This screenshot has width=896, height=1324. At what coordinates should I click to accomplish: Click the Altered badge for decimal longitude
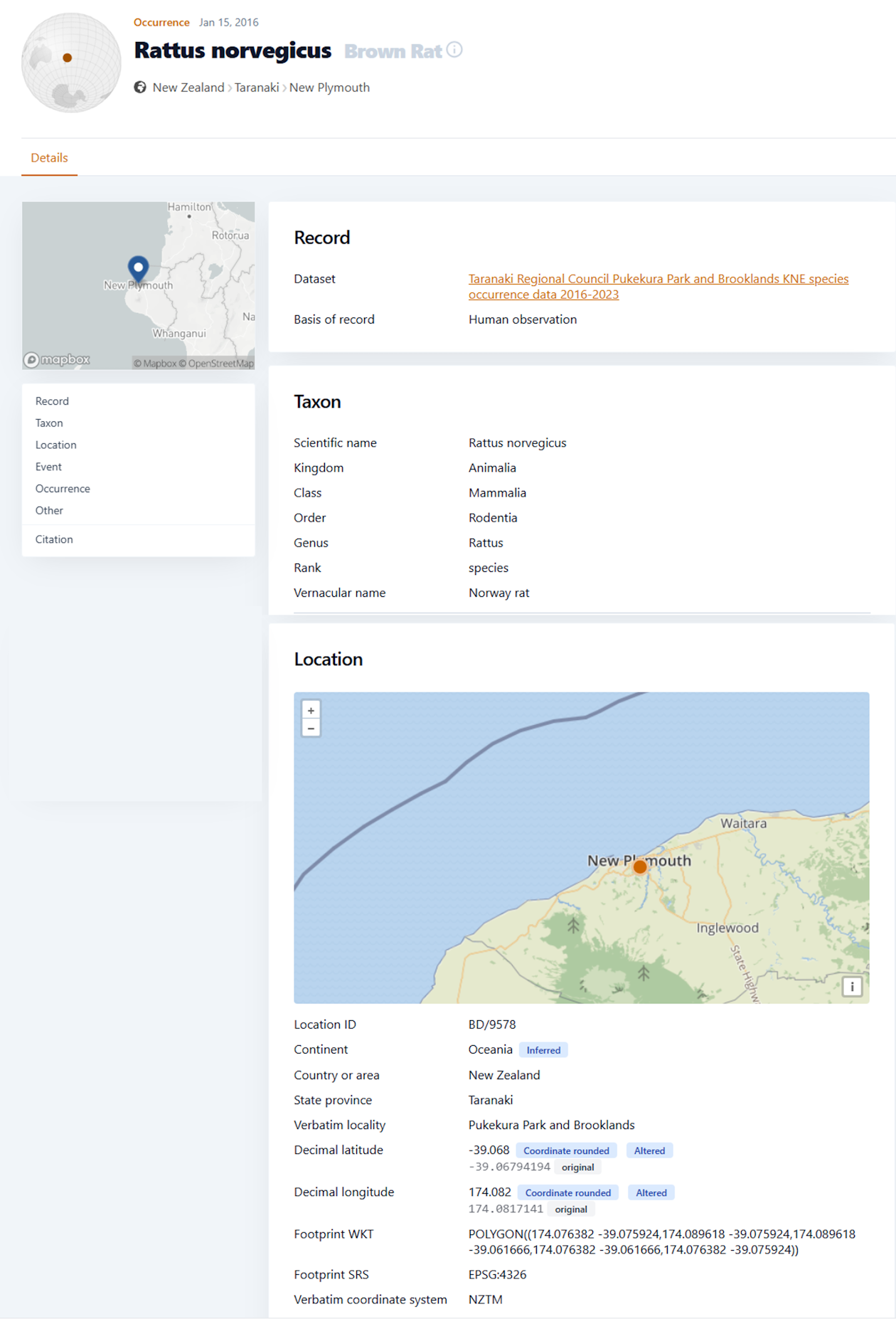point(651,1192)
